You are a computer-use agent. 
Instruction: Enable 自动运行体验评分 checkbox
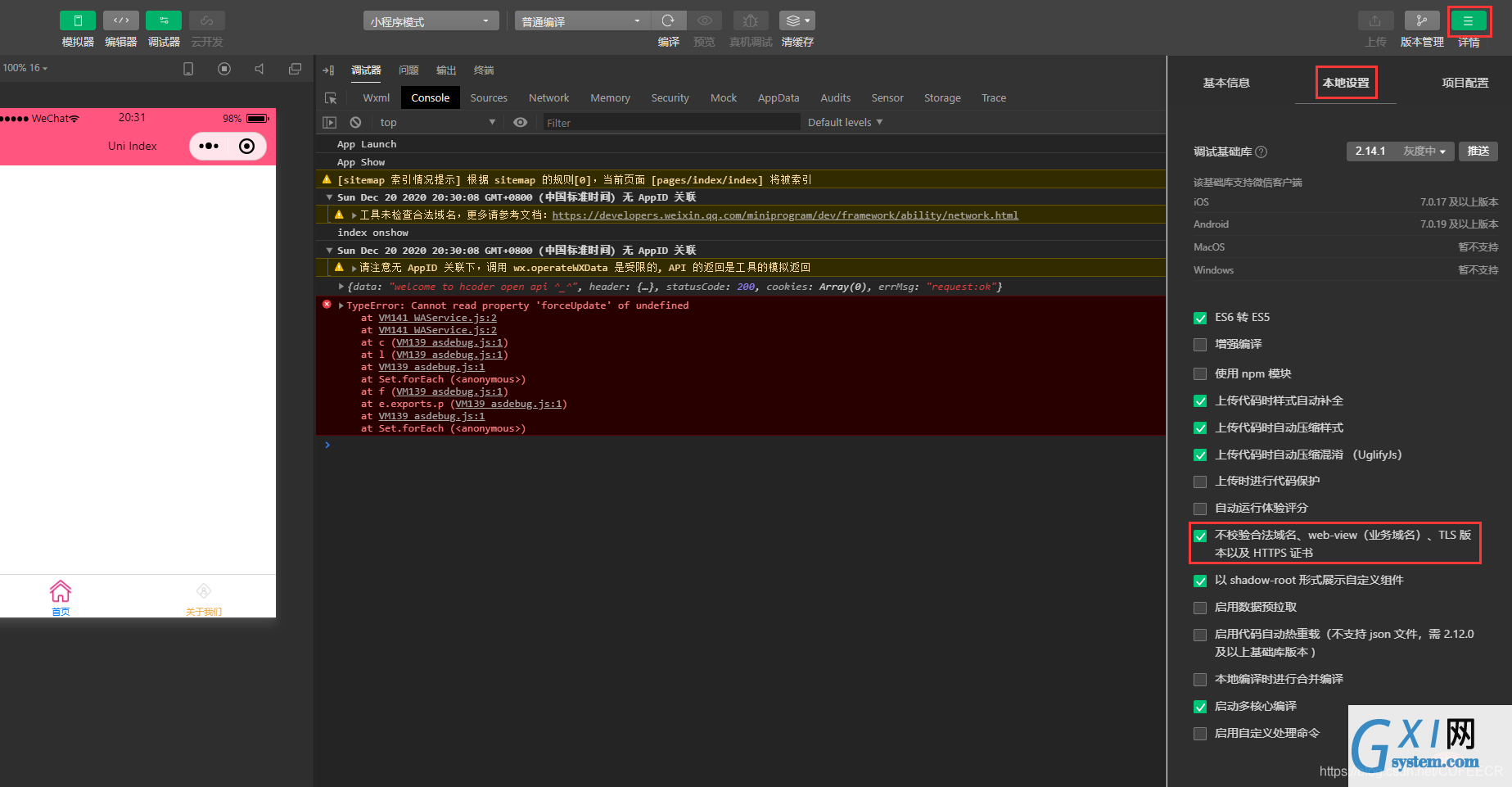[x=1200, y=509]
